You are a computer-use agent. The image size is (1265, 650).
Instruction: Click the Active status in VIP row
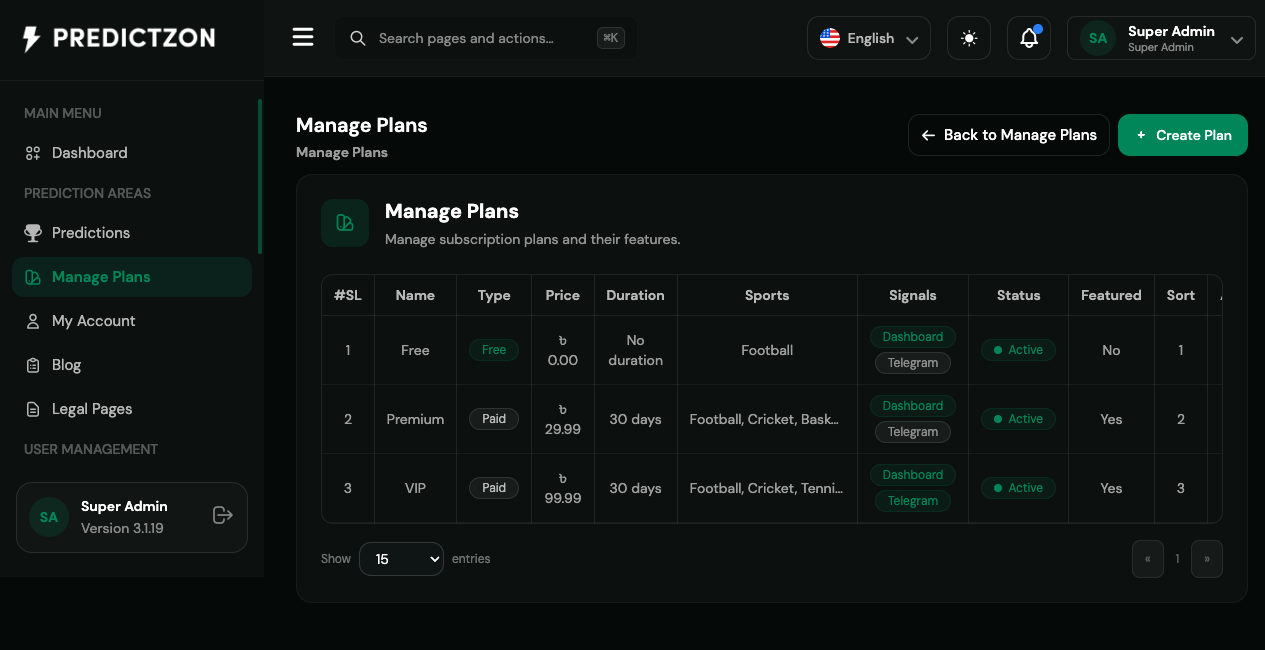[1018, 488]
